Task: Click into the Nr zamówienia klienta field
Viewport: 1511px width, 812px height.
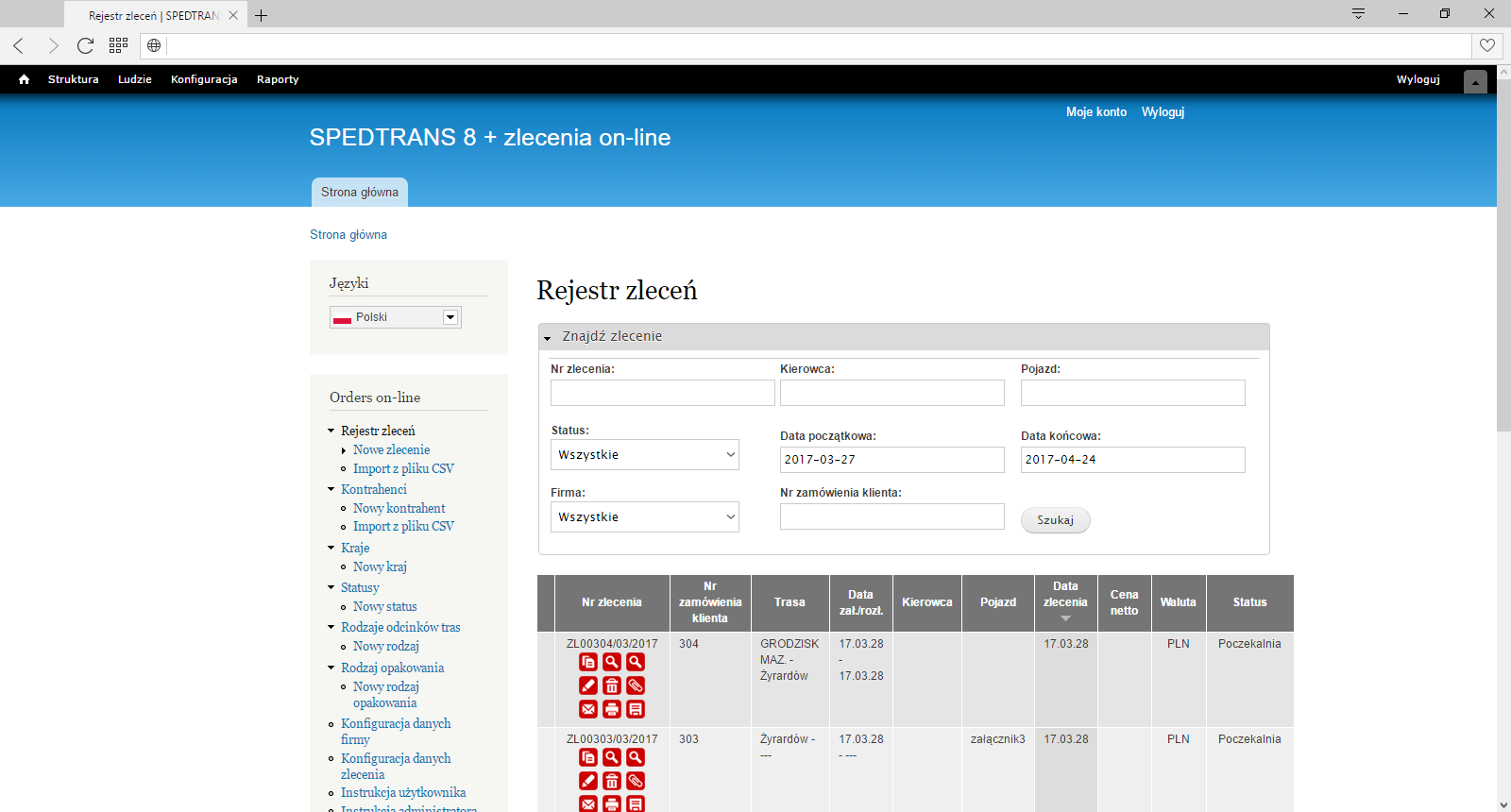Action: [892, 516]
